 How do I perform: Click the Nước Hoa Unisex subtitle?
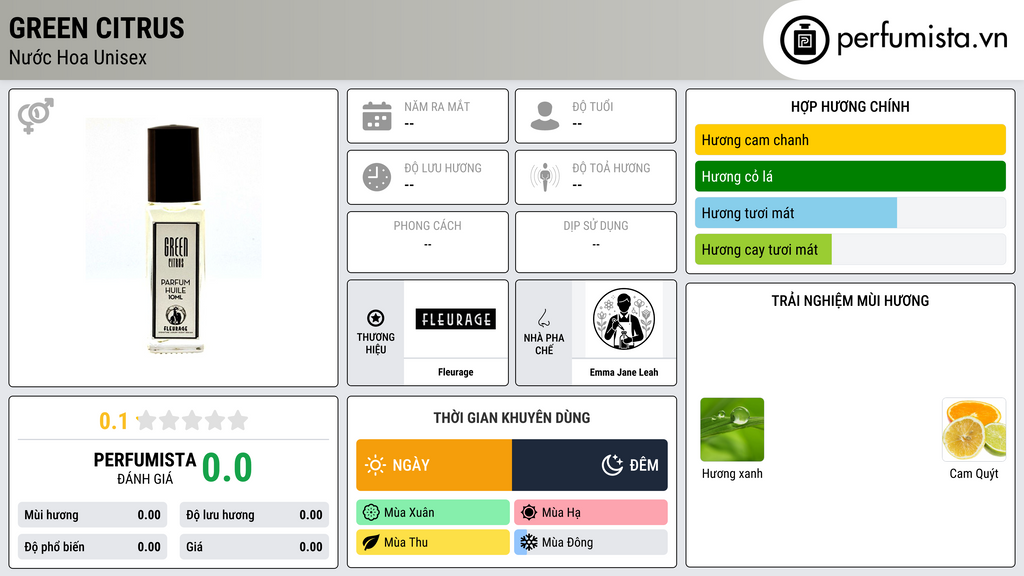tap(78, 57)
